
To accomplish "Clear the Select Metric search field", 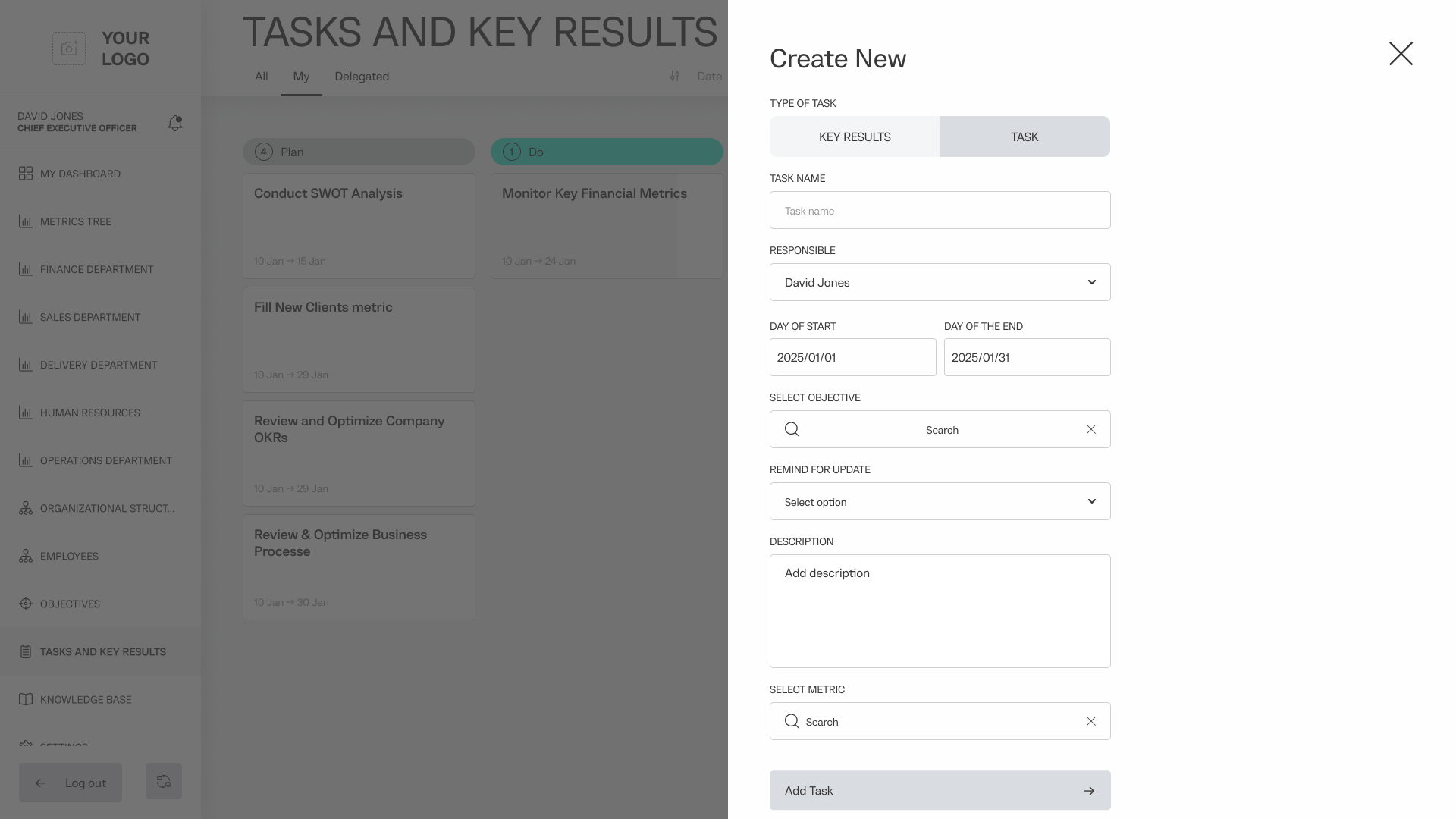I will (x=1091, y=721).
